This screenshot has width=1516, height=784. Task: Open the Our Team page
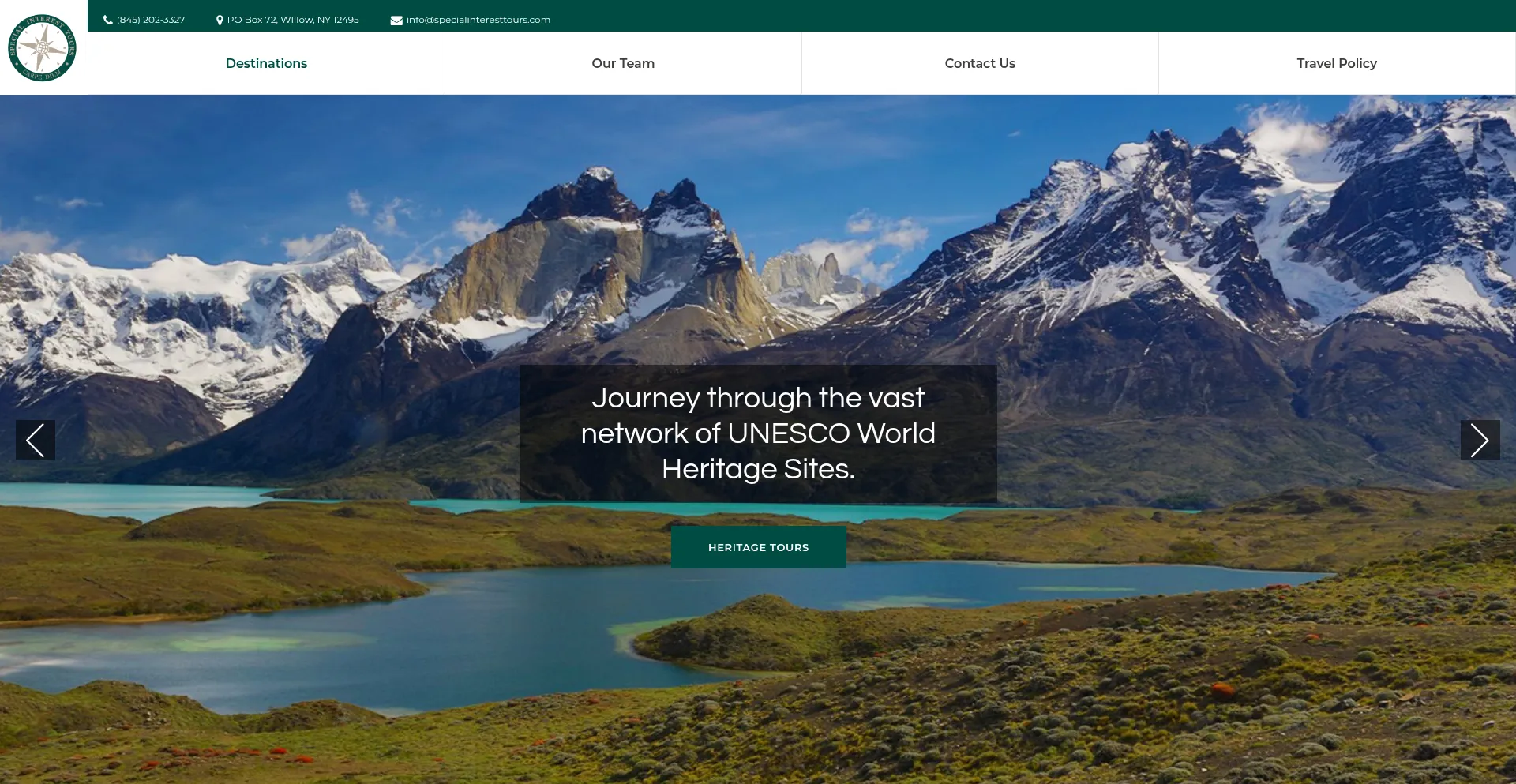[623, 63]
